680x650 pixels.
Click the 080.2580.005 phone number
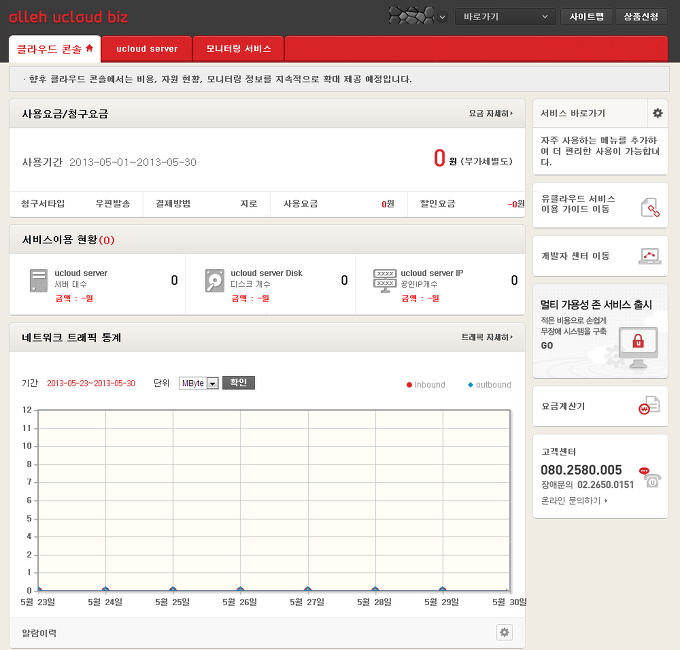(581, 470)
